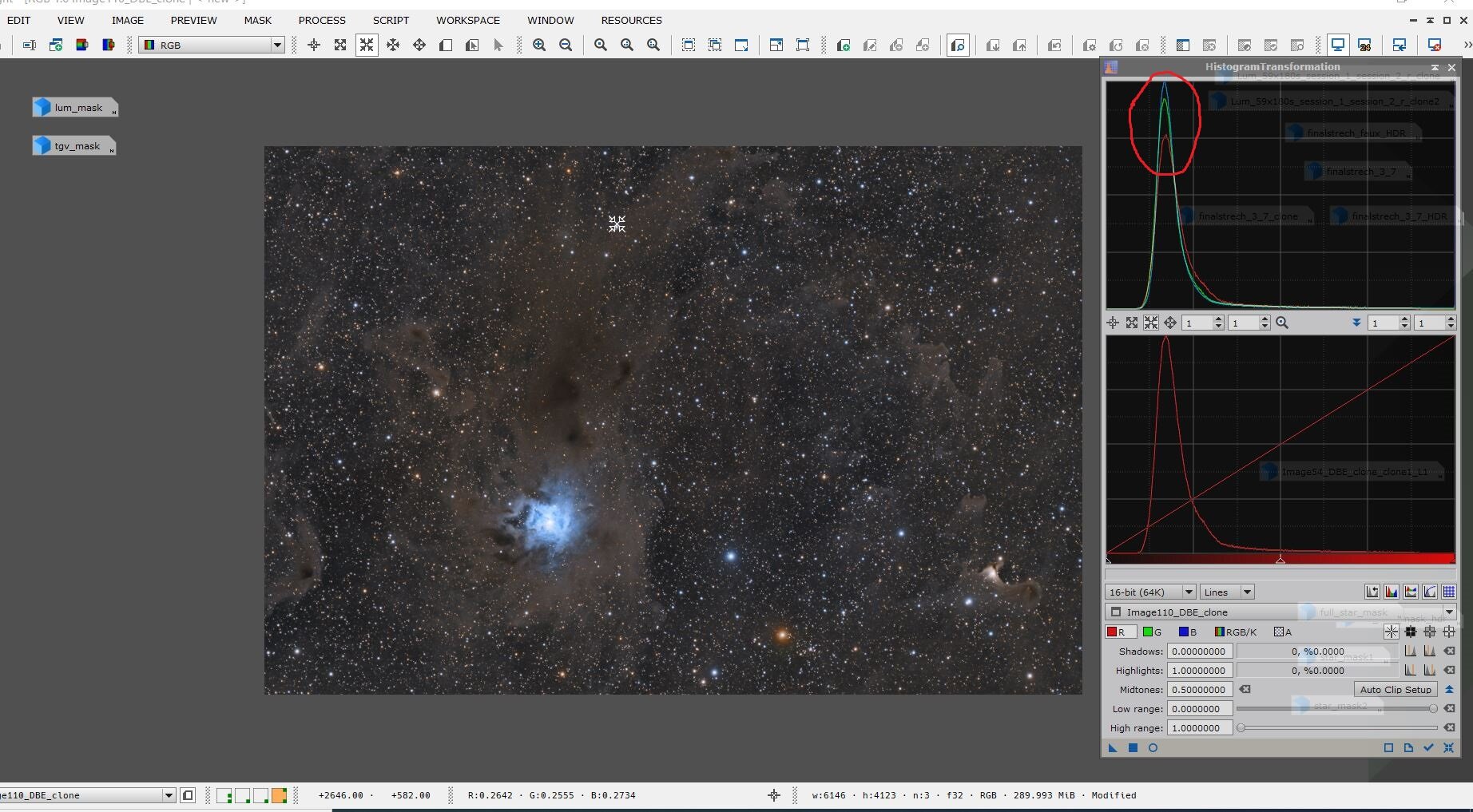Click the Zoom In magnifier in toolbar

pyautogui.click(x=539, y=46)
